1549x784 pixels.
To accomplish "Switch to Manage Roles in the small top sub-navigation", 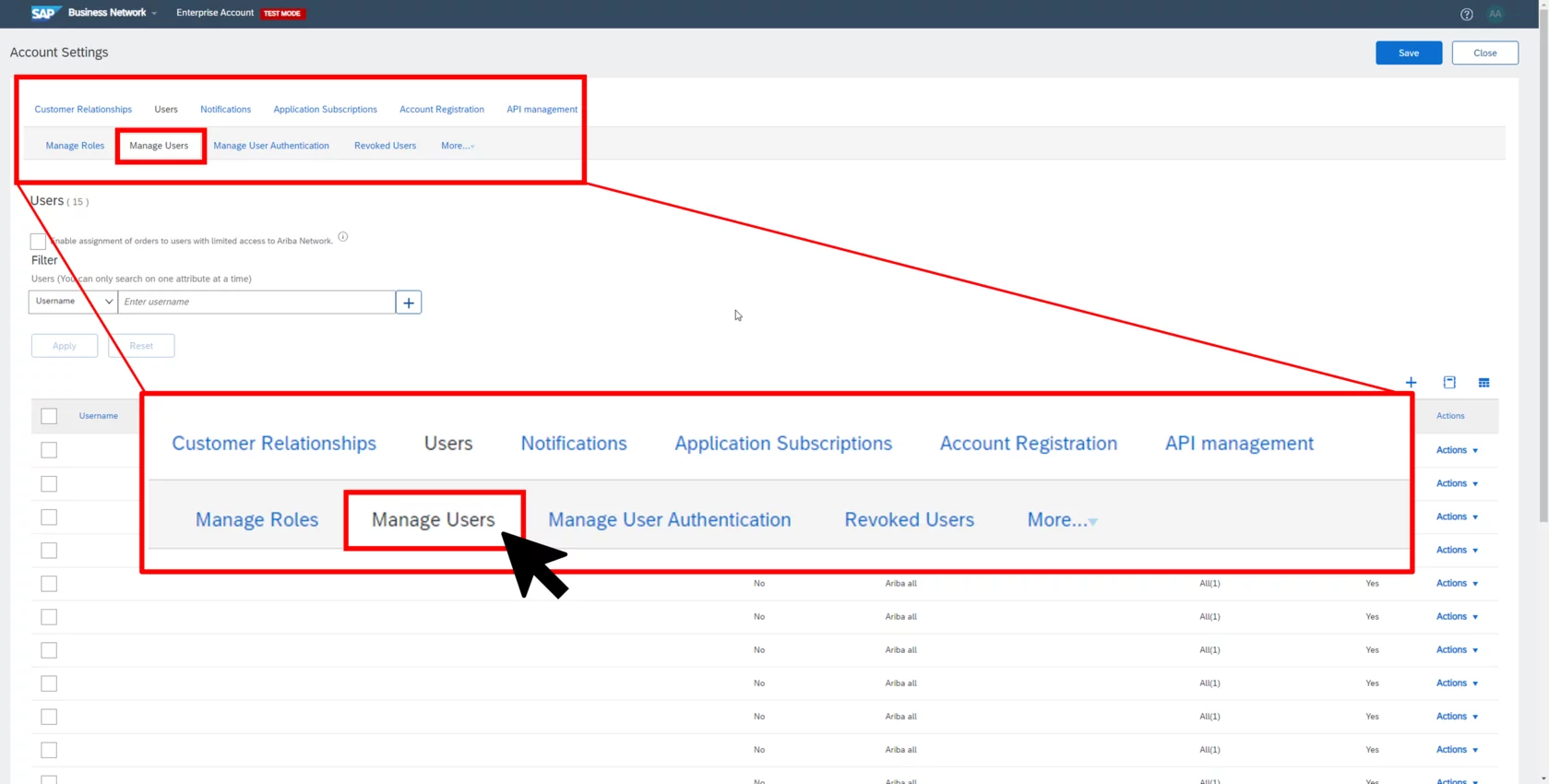I will (x=75, y=146).
